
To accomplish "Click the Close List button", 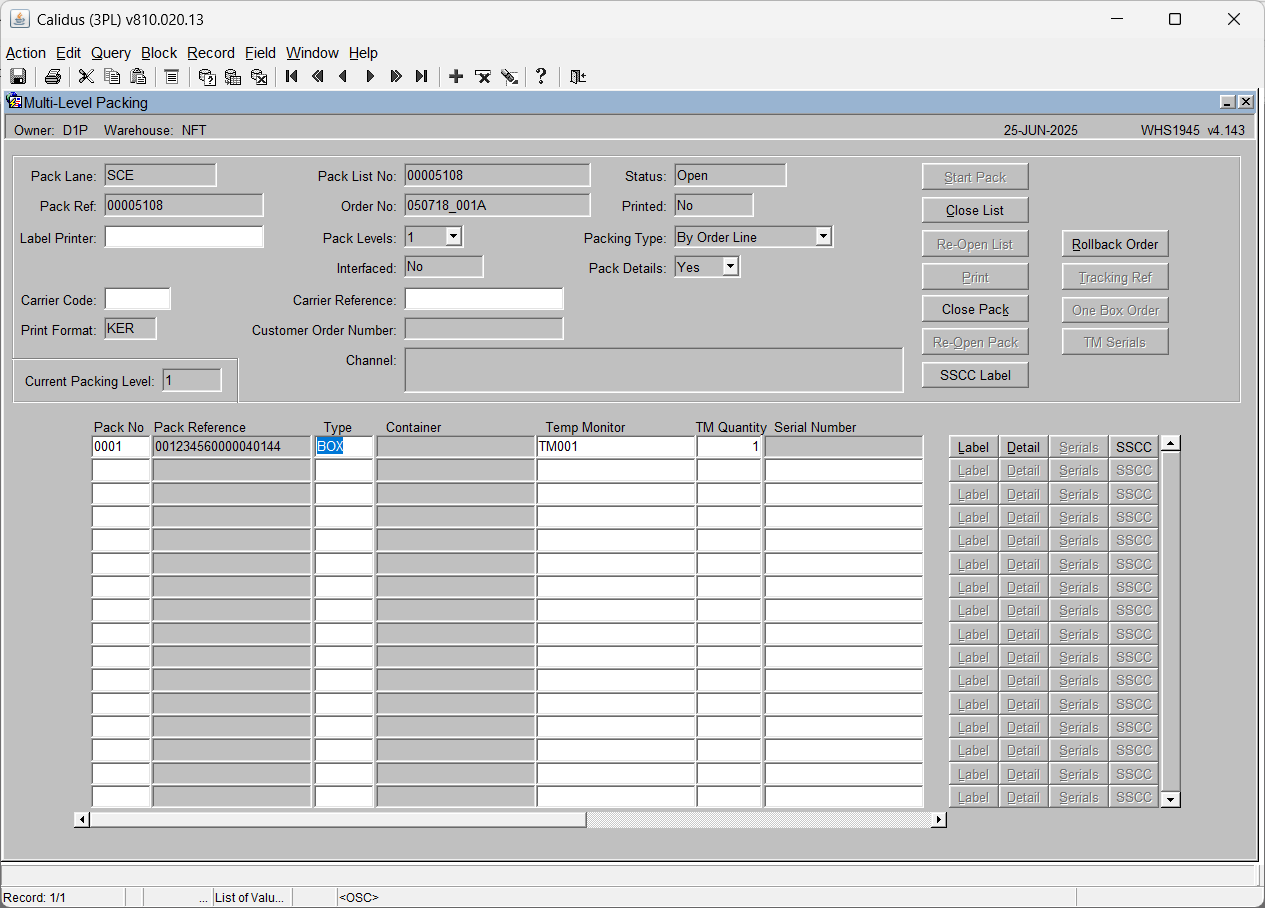I will tap(975, 210).
